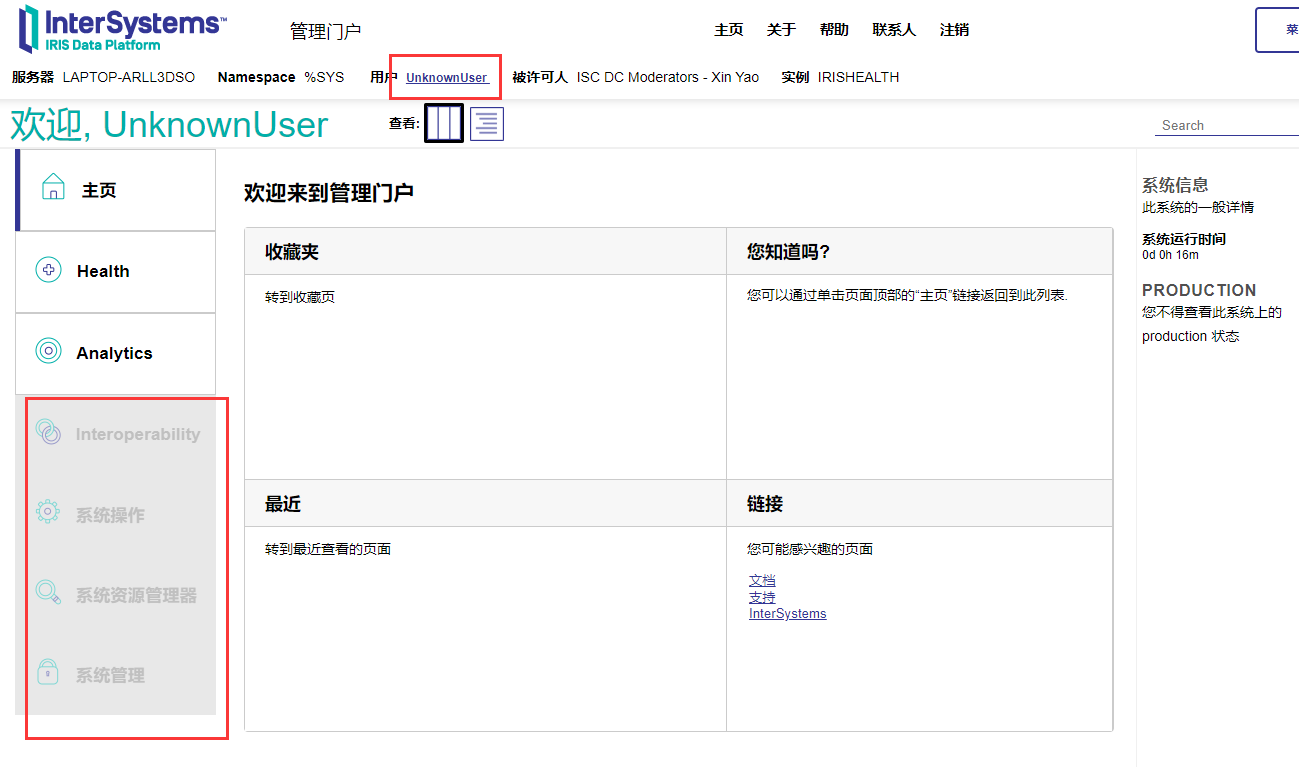Select the column view icon
The image size is (1299, 767).
(x=444, y=123)
